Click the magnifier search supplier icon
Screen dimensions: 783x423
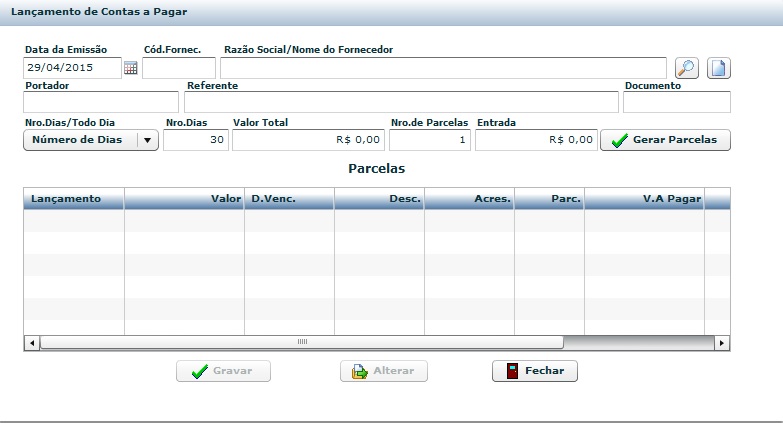click(x=686, y=68)
